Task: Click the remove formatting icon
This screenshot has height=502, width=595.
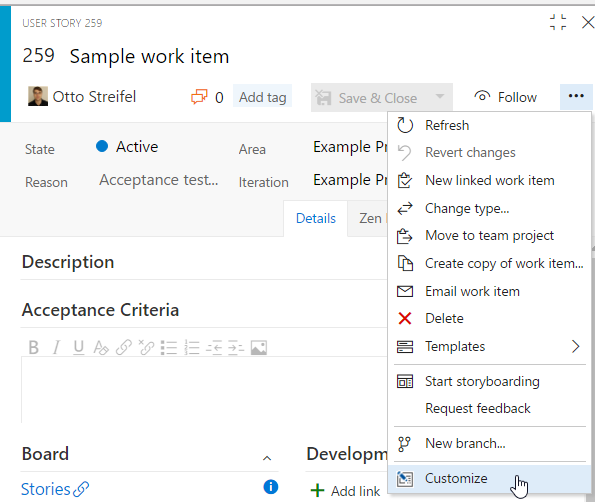Action: point(101,347)
